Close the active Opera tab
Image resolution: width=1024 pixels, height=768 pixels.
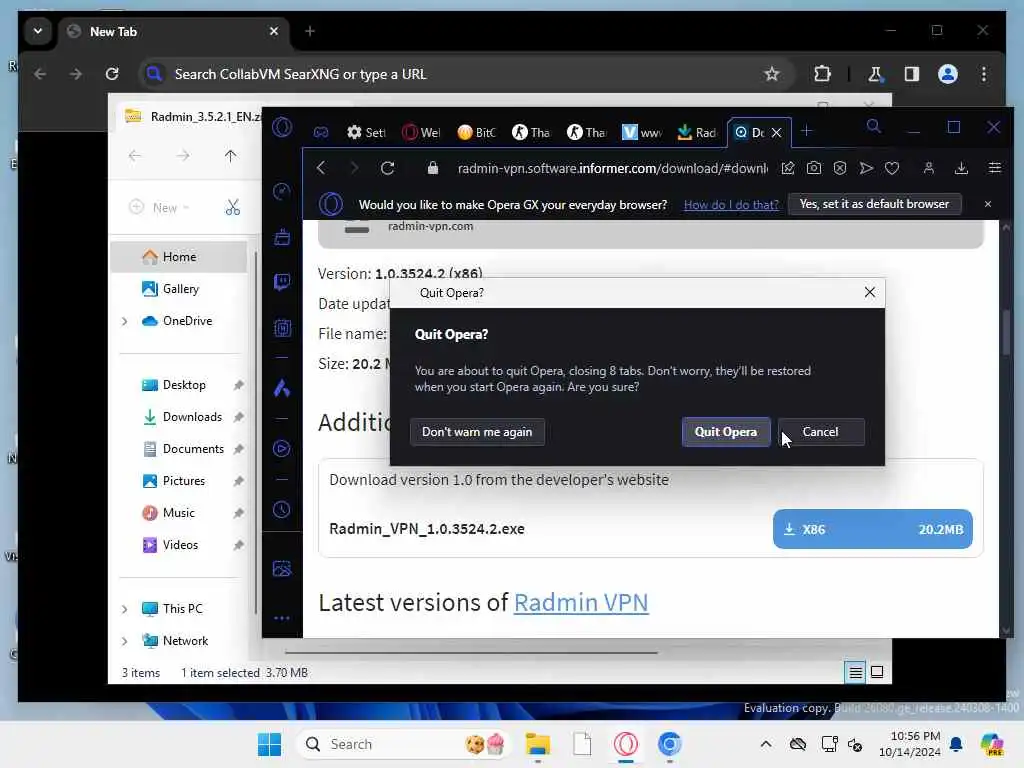click(x=776, y=133)
